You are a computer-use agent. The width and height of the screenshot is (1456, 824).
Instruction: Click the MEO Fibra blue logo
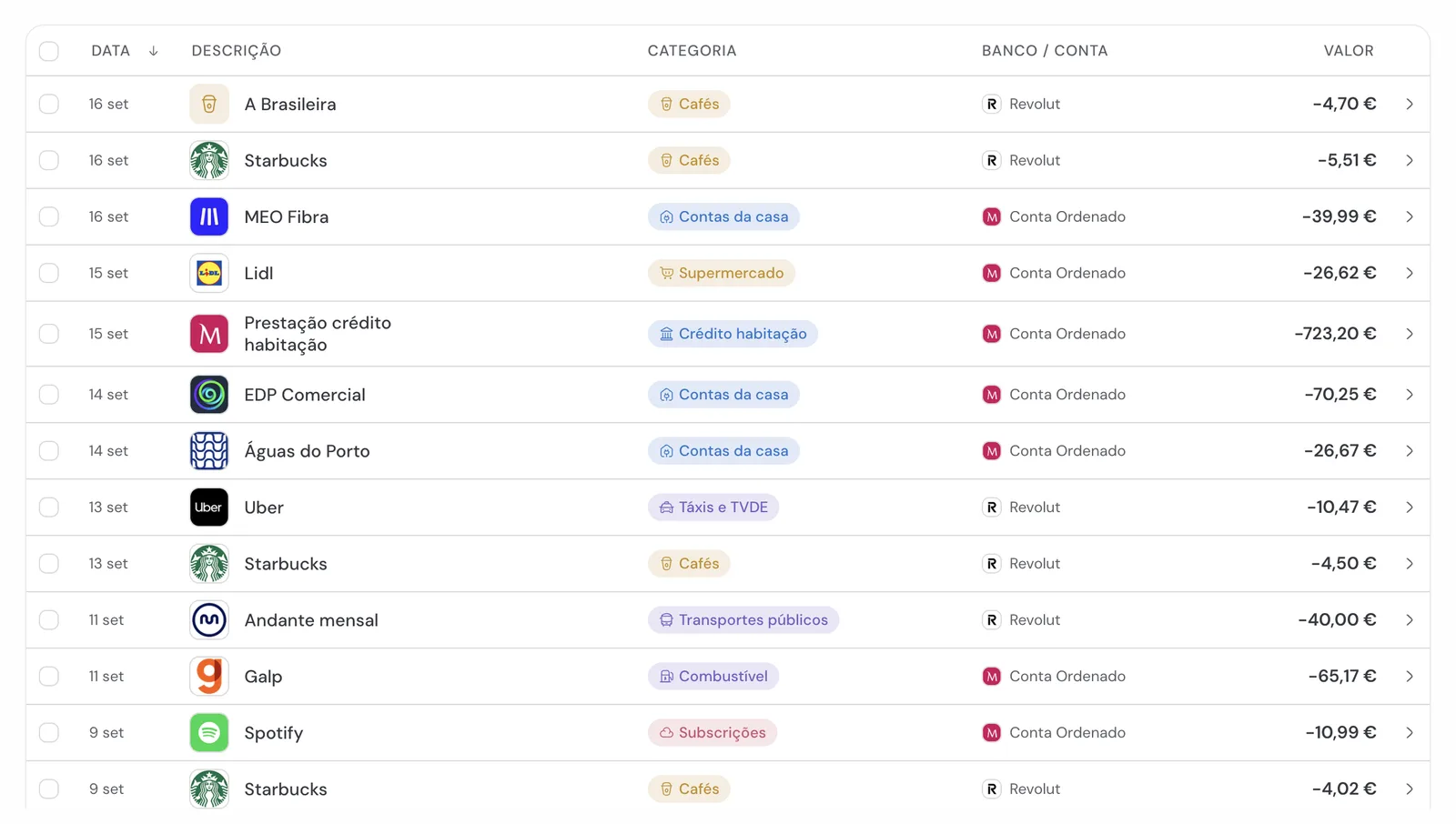209,216
